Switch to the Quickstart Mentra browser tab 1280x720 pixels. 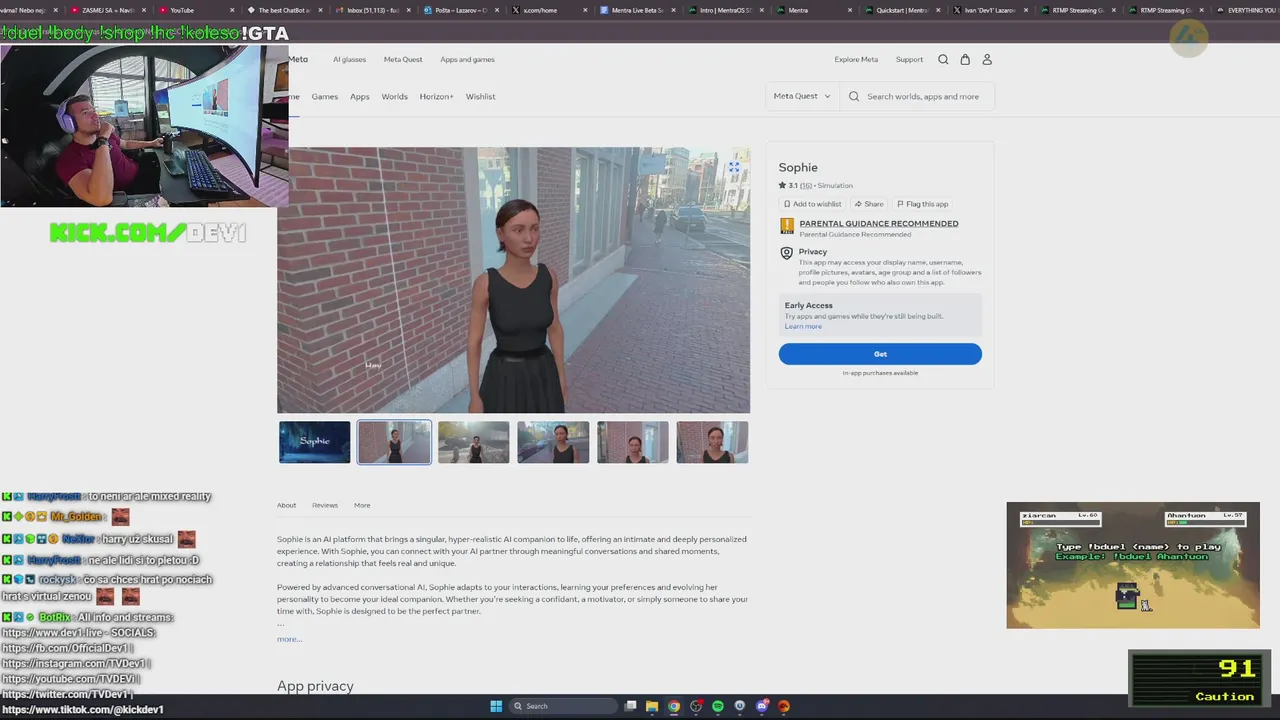pyautogui.click(x=901, y=10)
